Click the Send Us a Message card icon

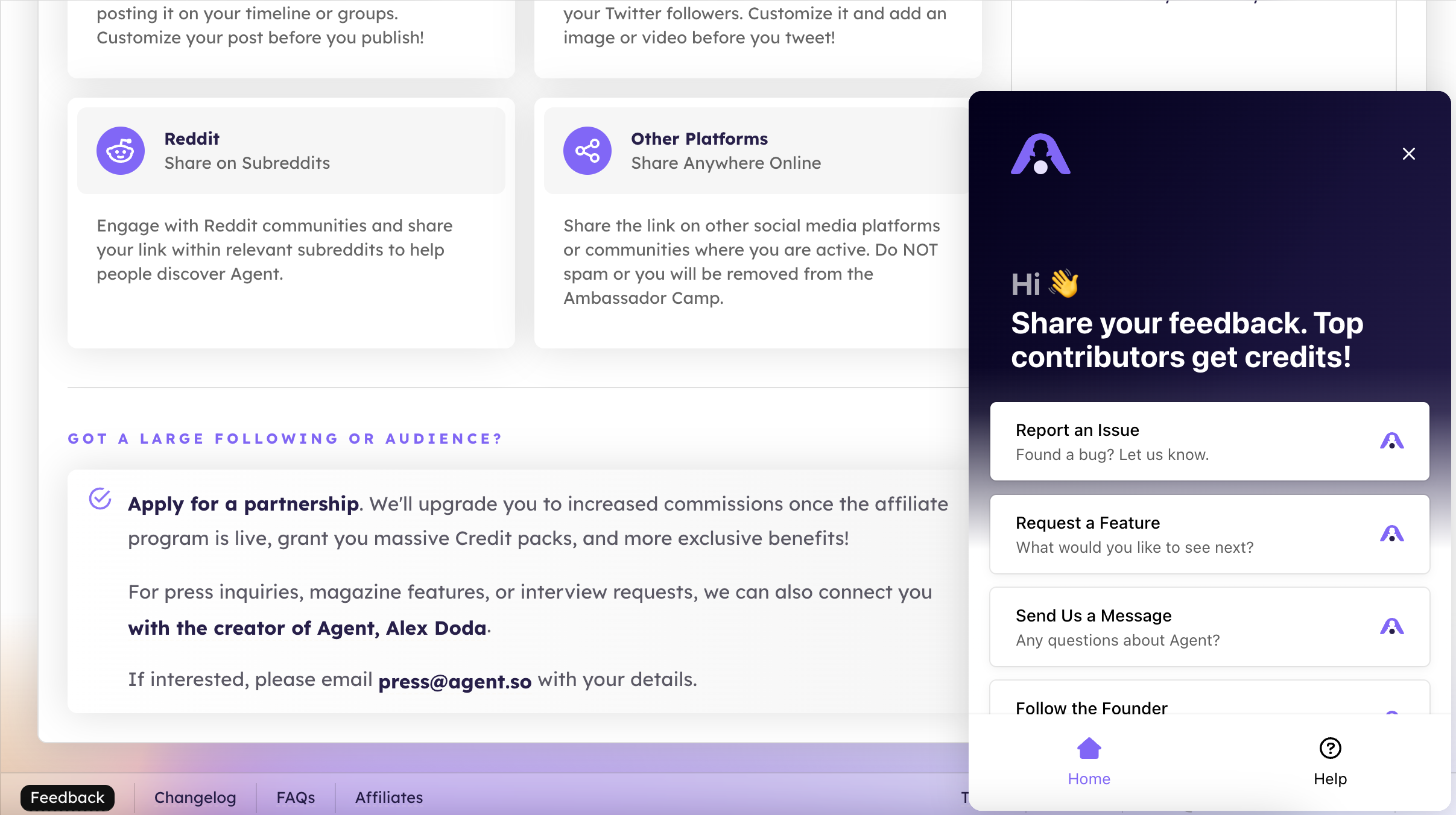click(1392, 627)
